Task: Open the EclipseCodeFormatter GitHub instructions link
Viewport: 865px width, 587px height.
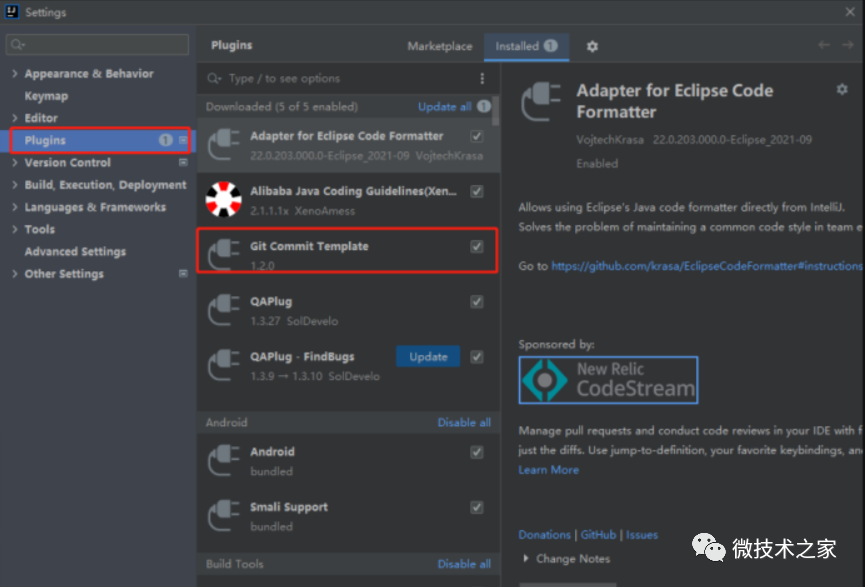Action: click(x=707, y=266)
